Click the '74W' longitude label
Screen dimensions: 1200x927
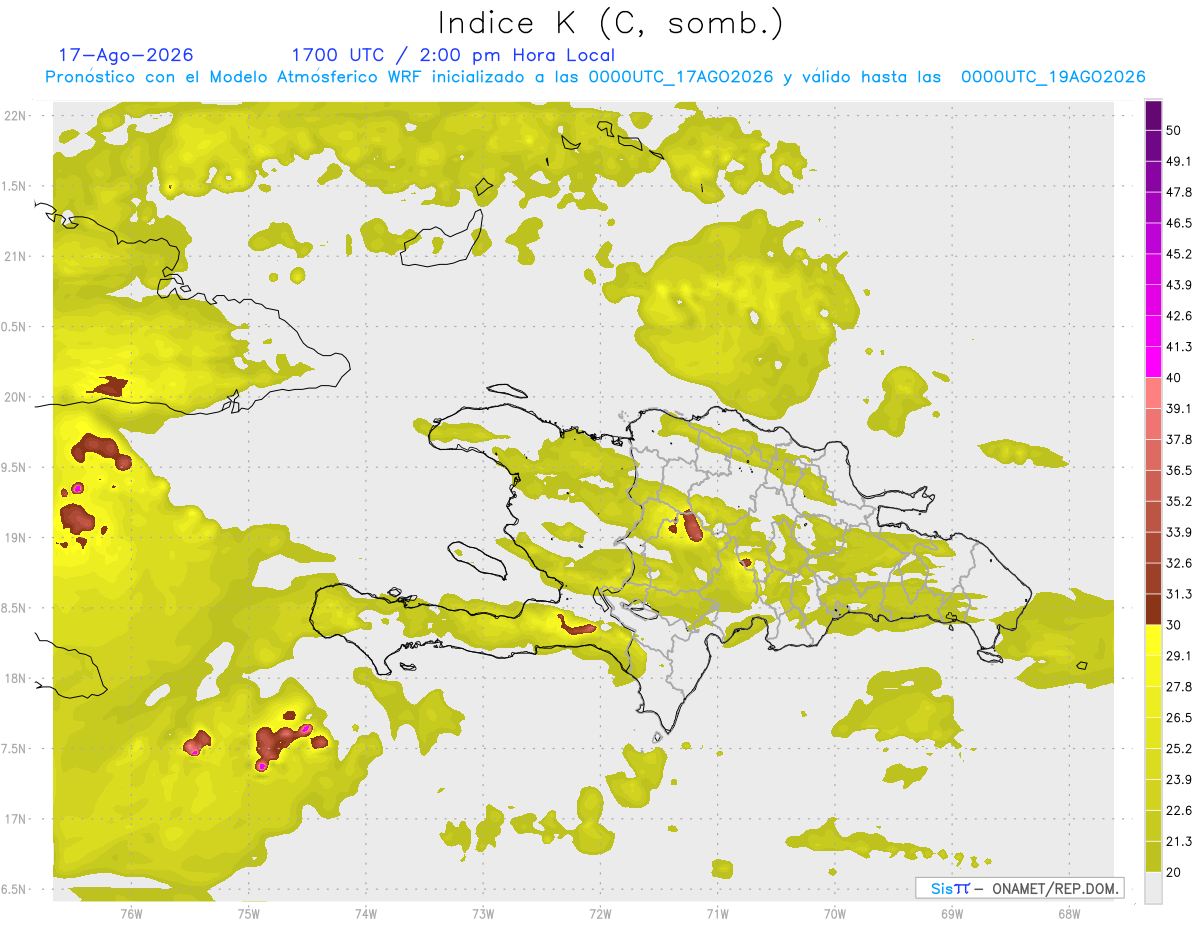pyautogui.click(x=365, y=914)
